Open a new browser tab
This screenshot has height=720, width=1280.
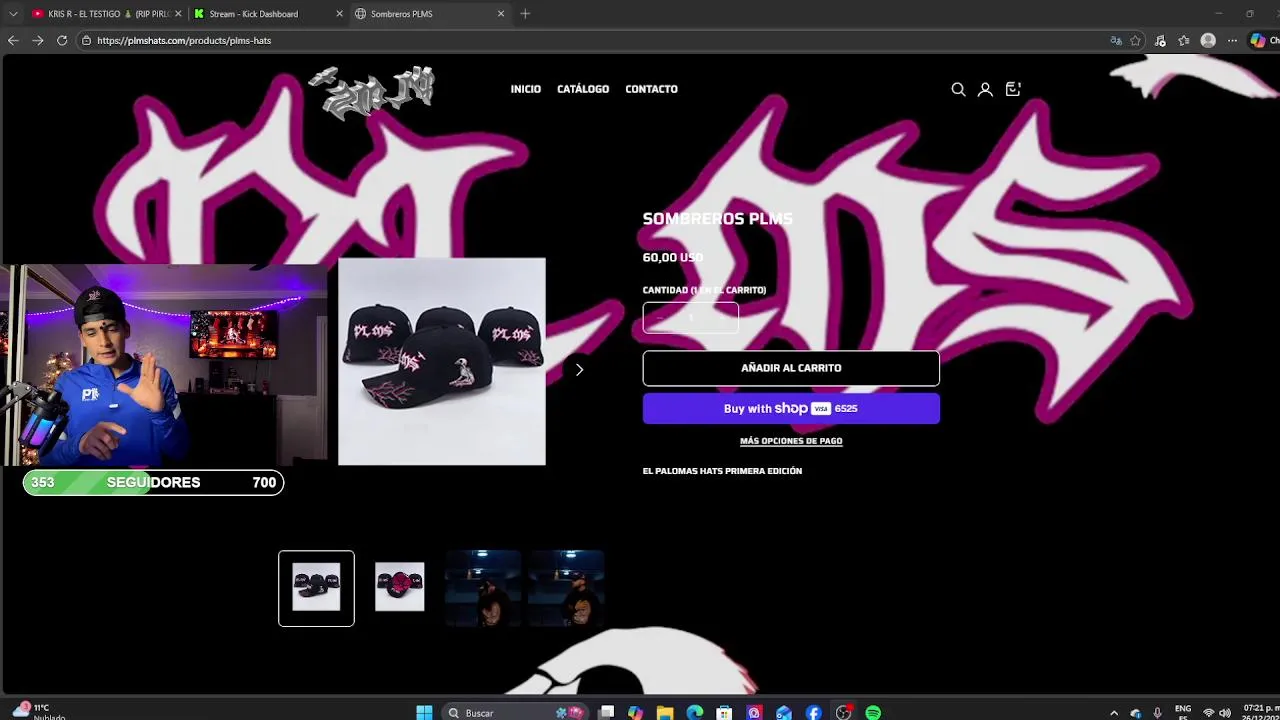click(525, 14)
